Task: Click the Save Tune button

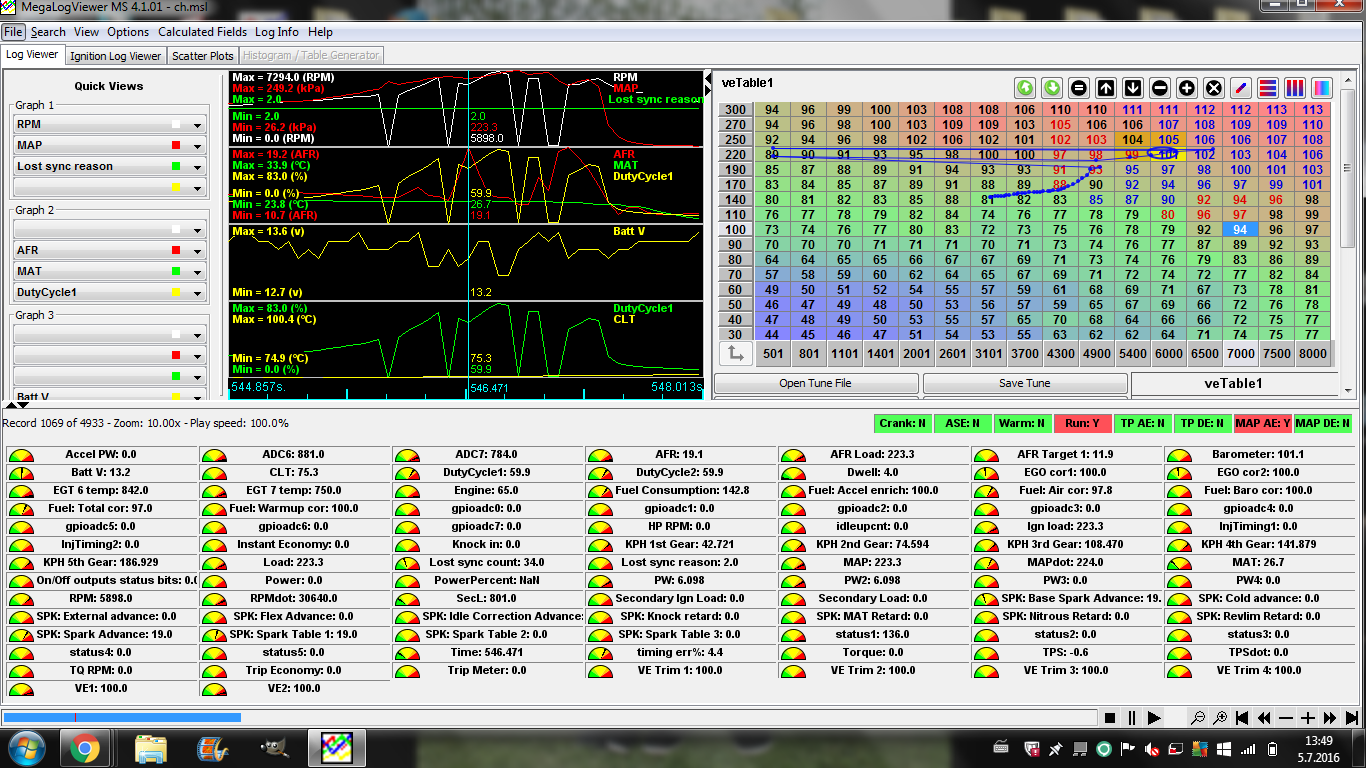Action: 1025,383
